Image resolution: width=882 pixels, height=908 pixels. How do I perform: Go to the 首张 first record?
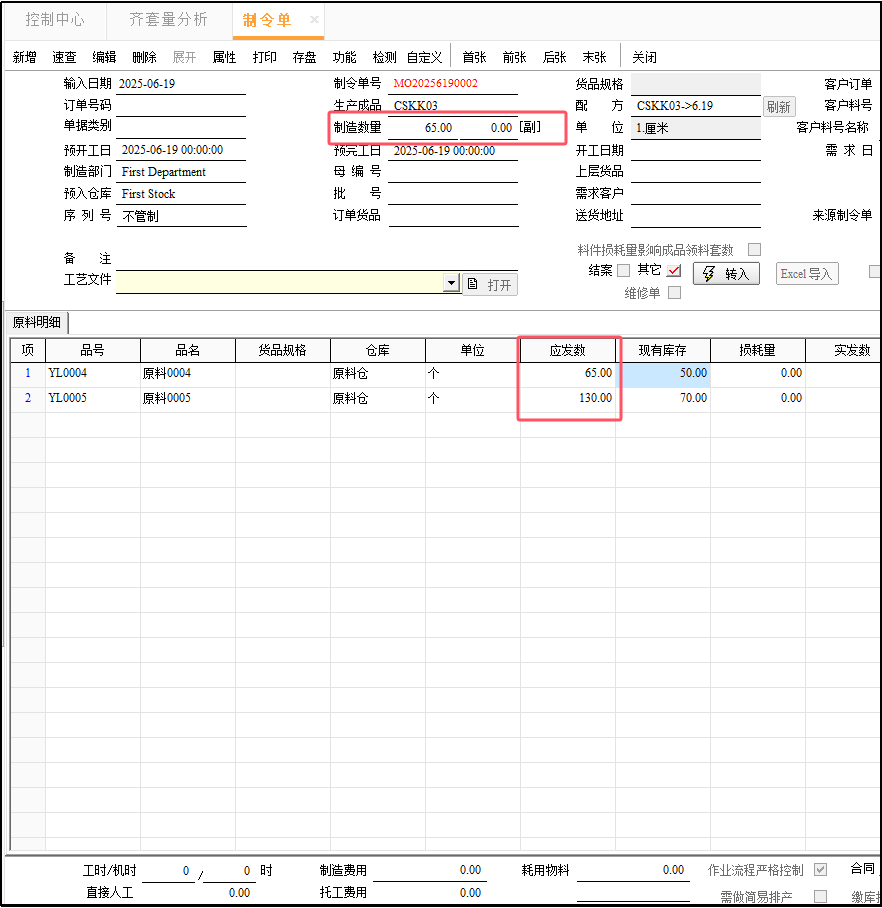point(474,57)
